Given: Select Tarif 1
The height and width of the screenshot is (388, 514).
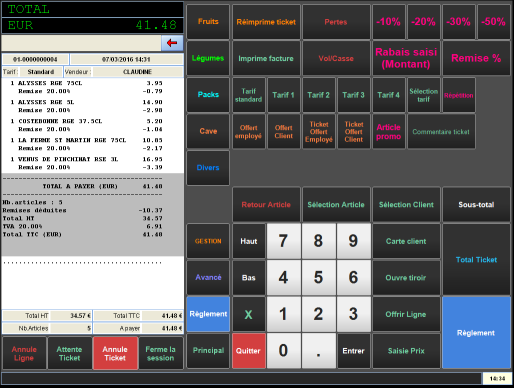Looking at the screenshot, I should [x=284, y=95].
